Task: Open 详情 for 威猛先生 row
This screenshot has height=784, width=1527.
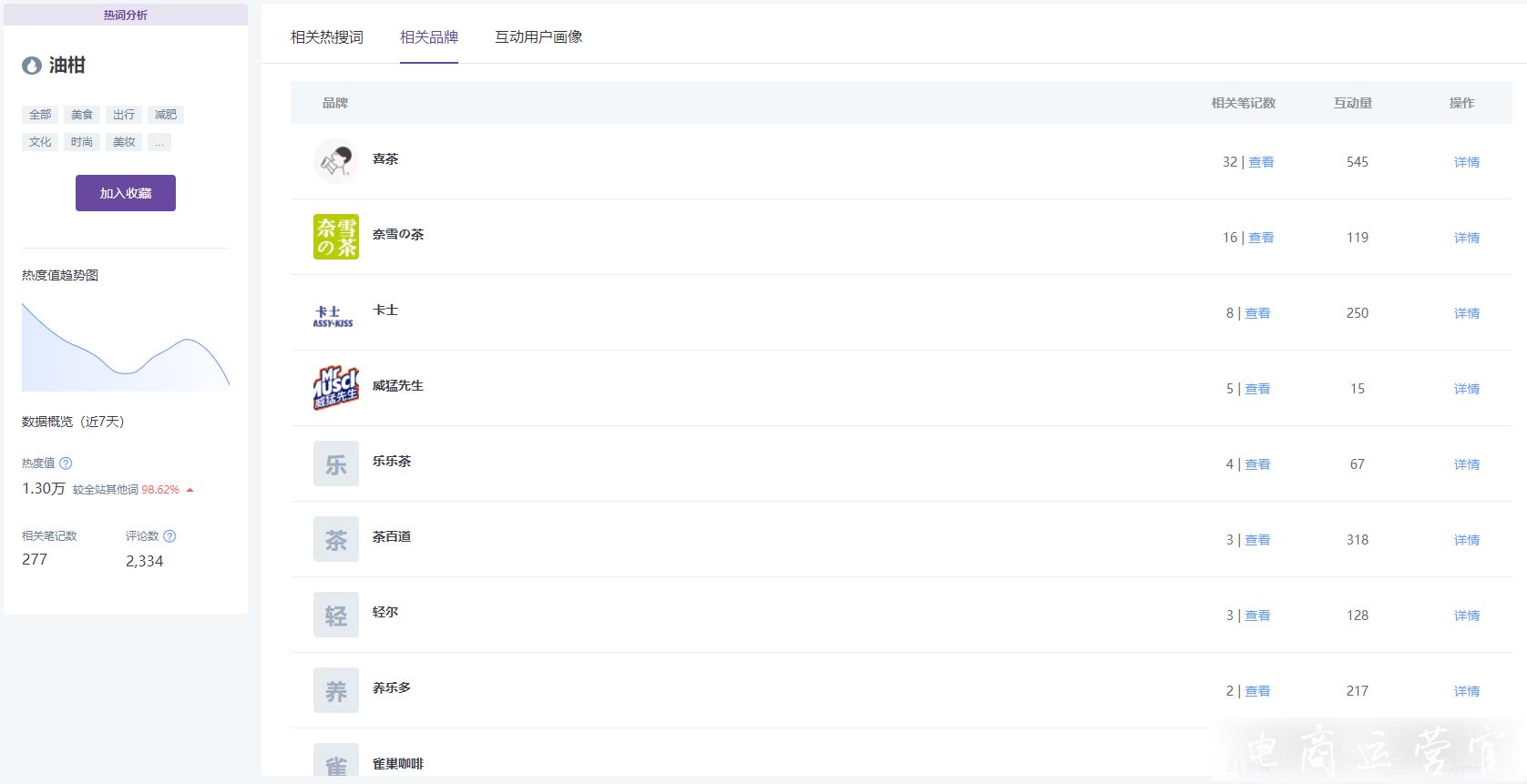Action: pyautogui.click(x=1467, y=389)
